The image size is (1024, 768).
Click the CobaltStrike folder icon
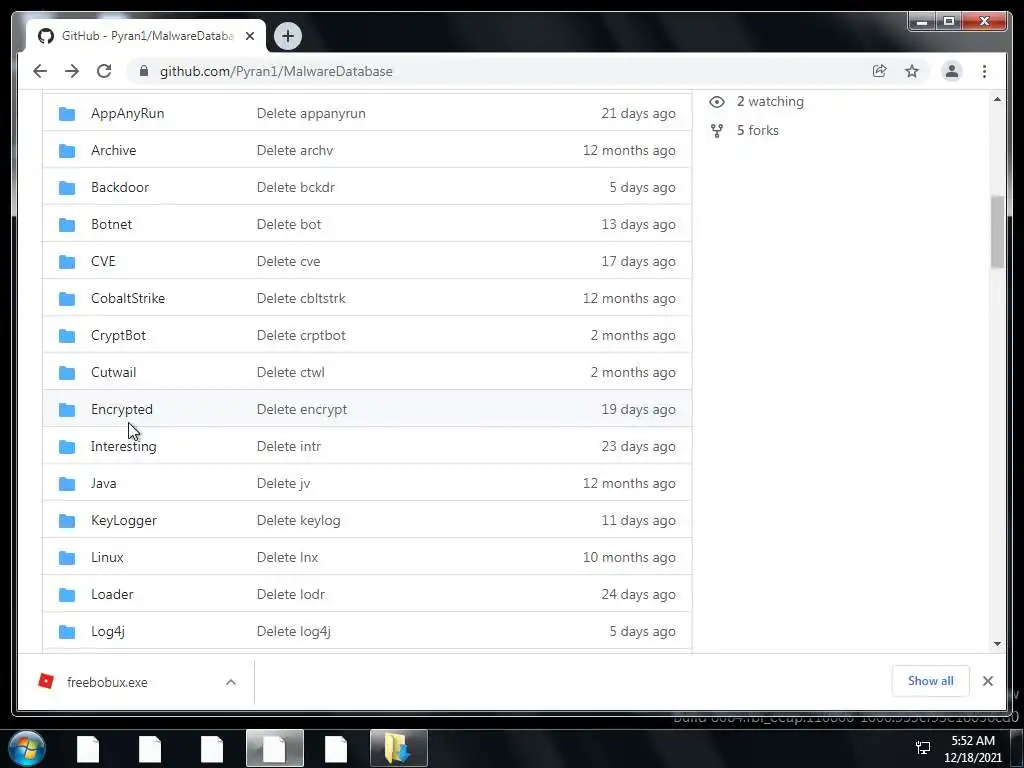[x=67, y=299]
